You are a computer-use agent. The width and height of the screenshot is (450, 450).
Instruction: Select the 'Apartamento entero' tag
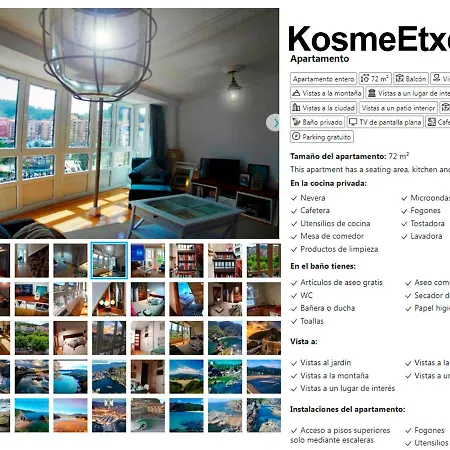(x=323, y=79)
